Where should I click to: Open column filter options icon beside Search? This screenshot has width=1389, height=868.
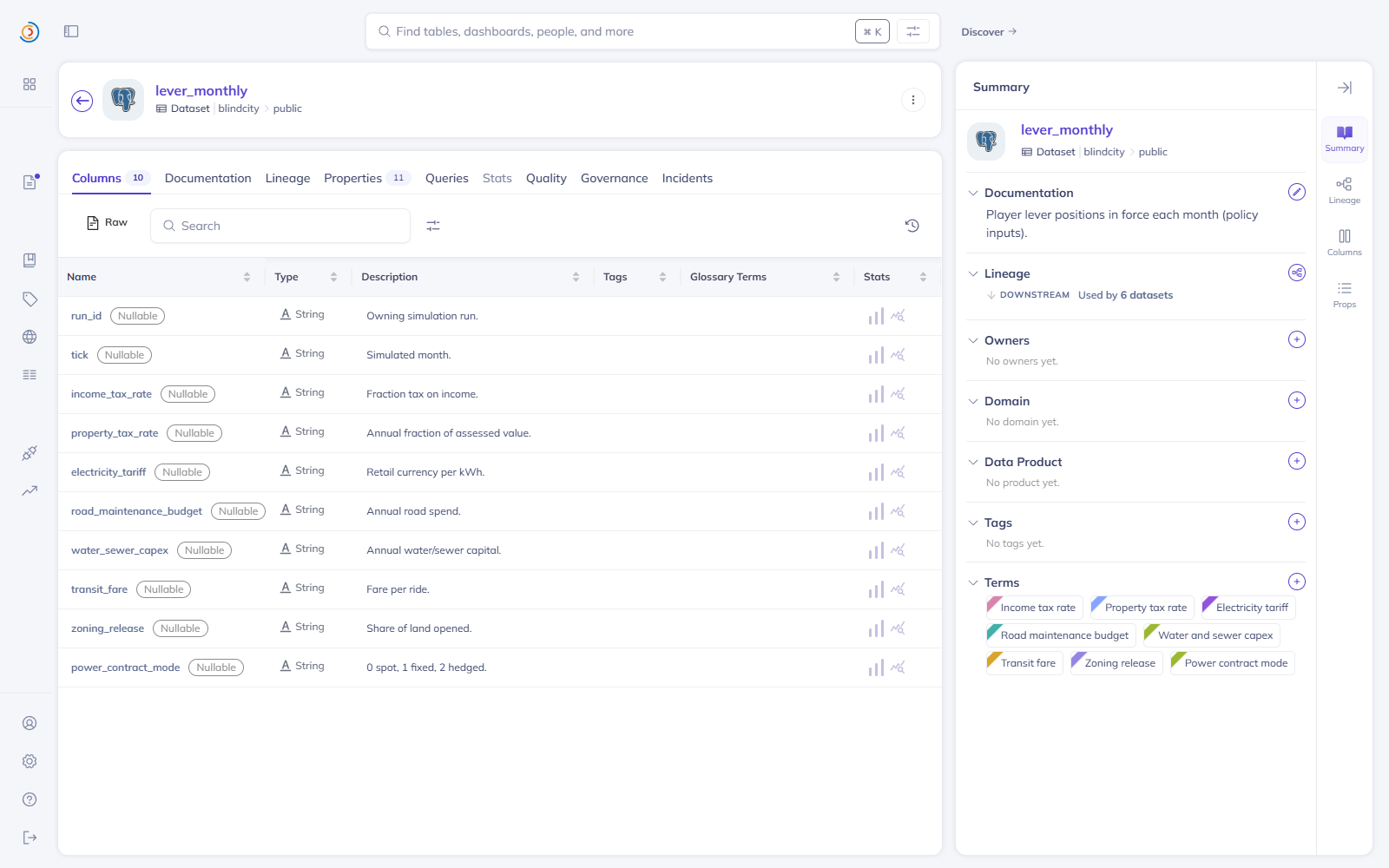433,226
